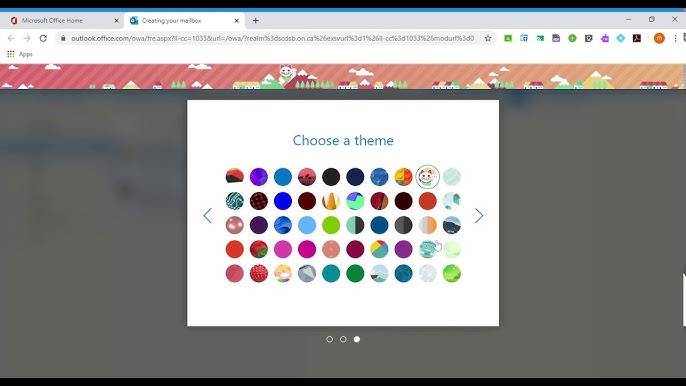Close the Microsoft Office Home tab
This screenshot has width=686, height=386.
tap(116, 21)
